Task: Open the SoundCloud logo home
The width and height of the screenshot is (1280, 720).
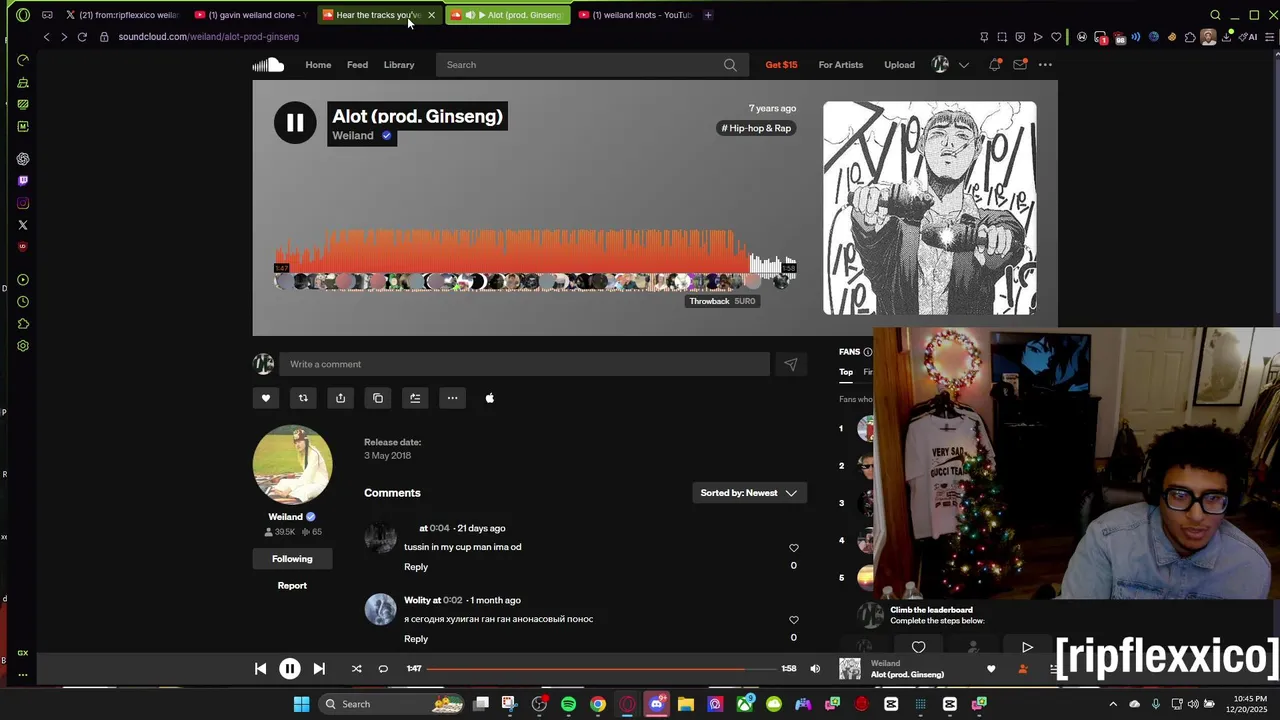Action: (x=268, y=65)
